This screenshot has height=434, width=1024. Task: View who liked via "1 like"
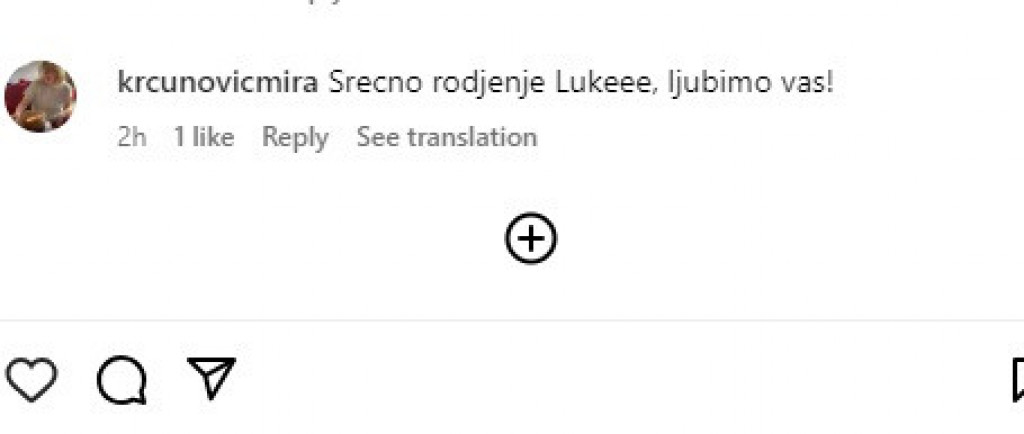point(203,137)
